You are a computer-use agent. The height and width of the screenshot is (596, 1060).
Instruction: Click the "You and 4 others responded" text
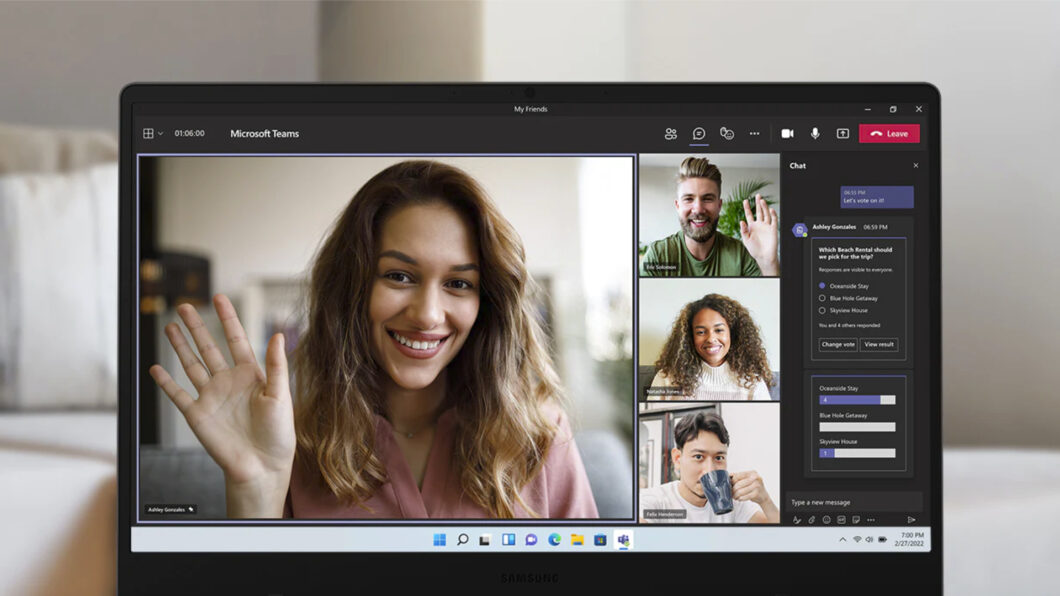tap(849, 326)
